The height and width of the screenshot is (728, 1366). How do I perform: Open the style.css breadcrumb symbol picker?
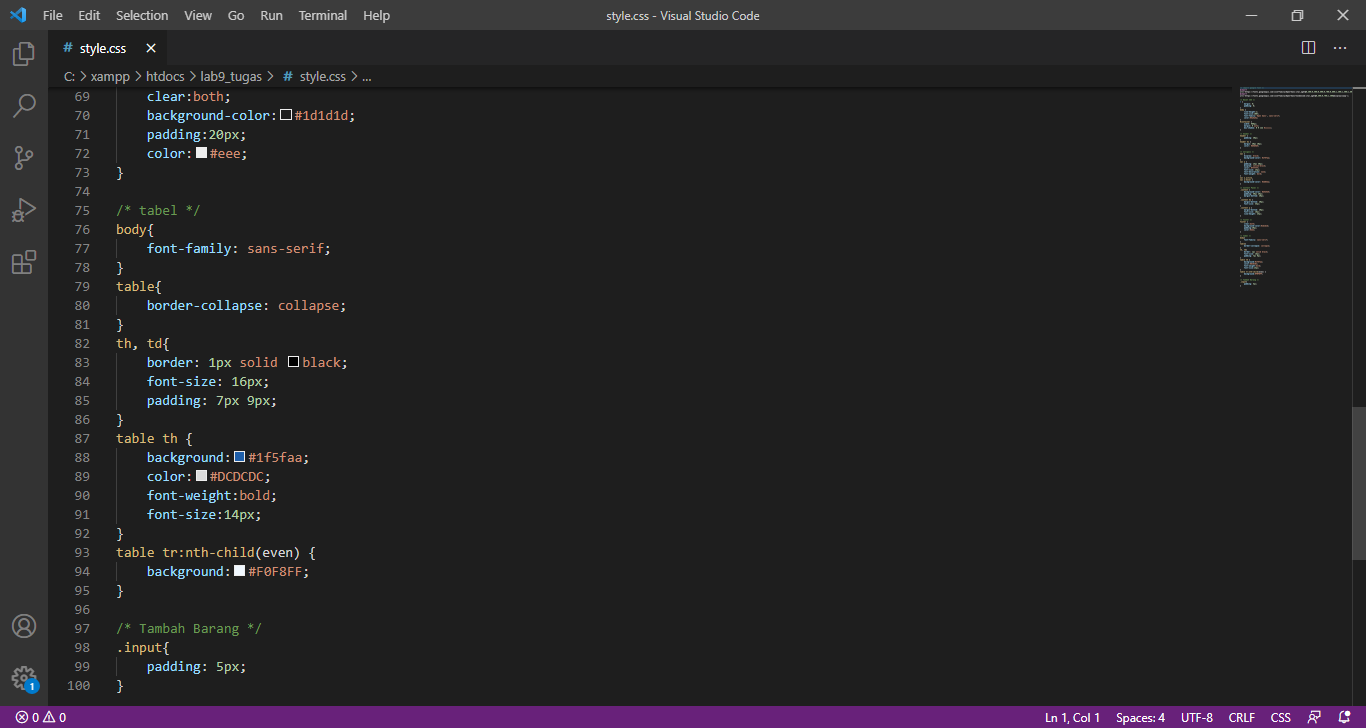coord(322,75)
